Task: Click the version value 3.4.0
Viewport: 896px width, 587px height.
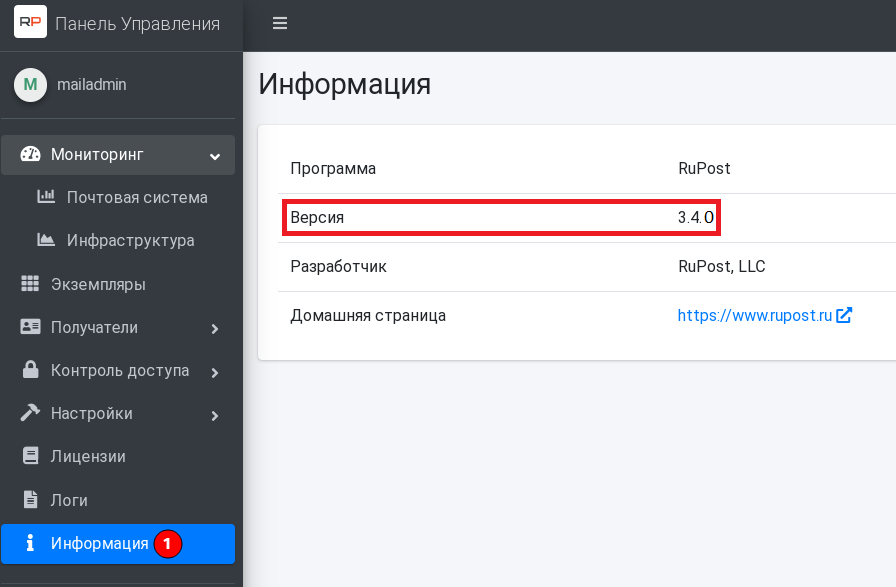Action: tap(695, 217)
